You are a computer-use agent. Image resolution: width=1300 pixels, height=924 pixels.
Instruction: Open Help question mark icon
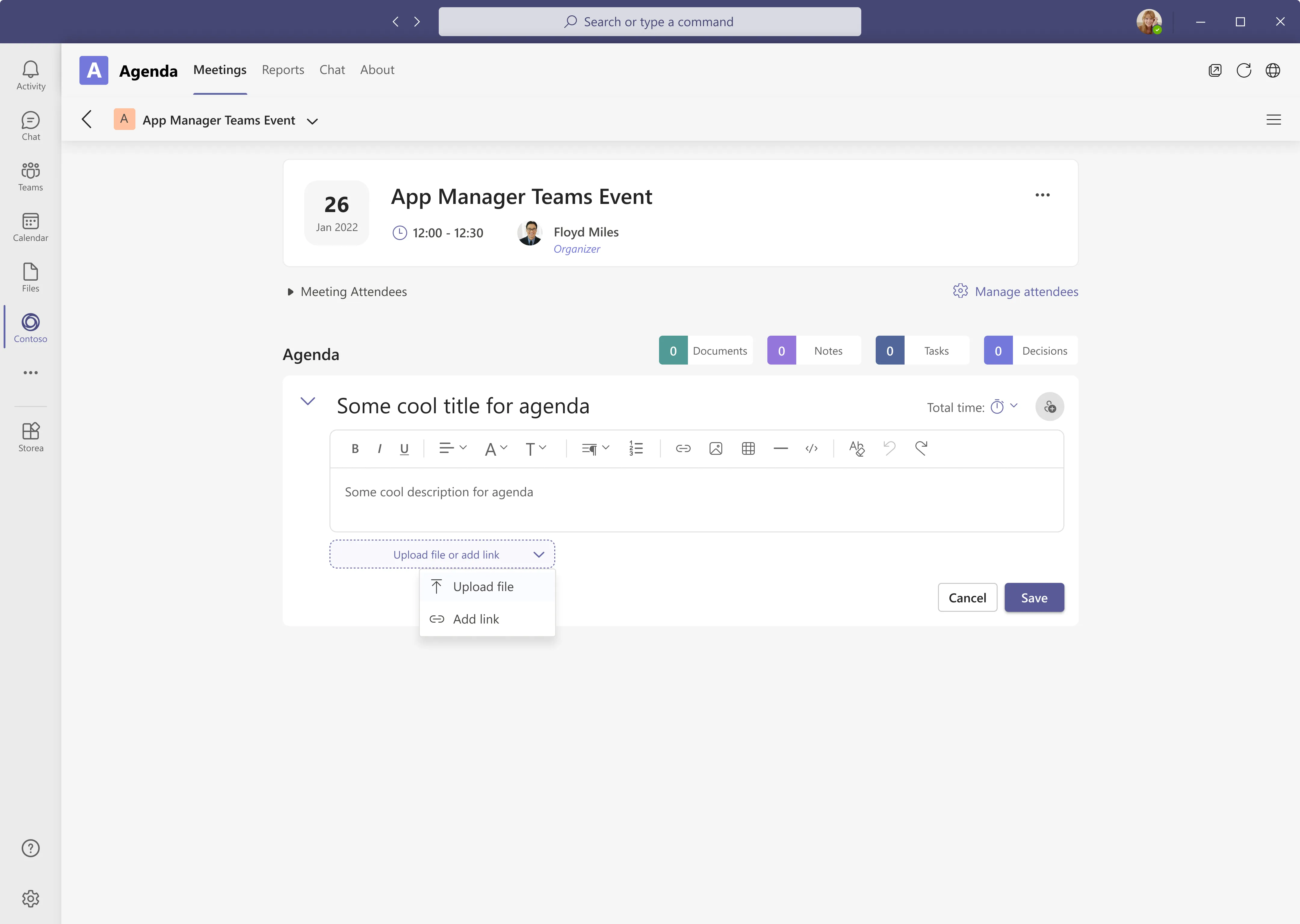(x=31, y=848)
